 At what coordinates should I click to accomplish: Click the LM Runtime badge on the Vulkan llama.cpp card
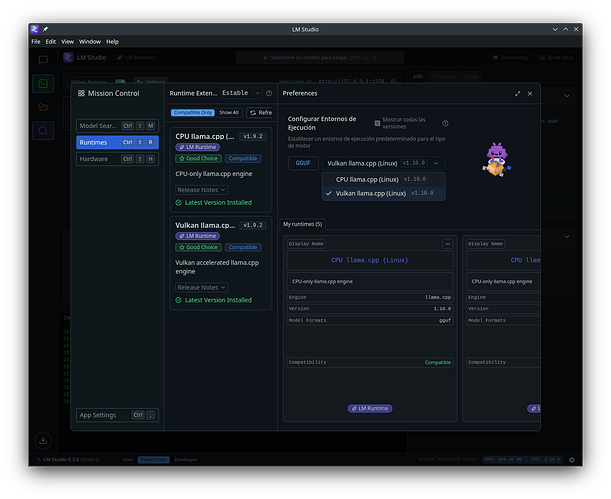pos(198,236)
